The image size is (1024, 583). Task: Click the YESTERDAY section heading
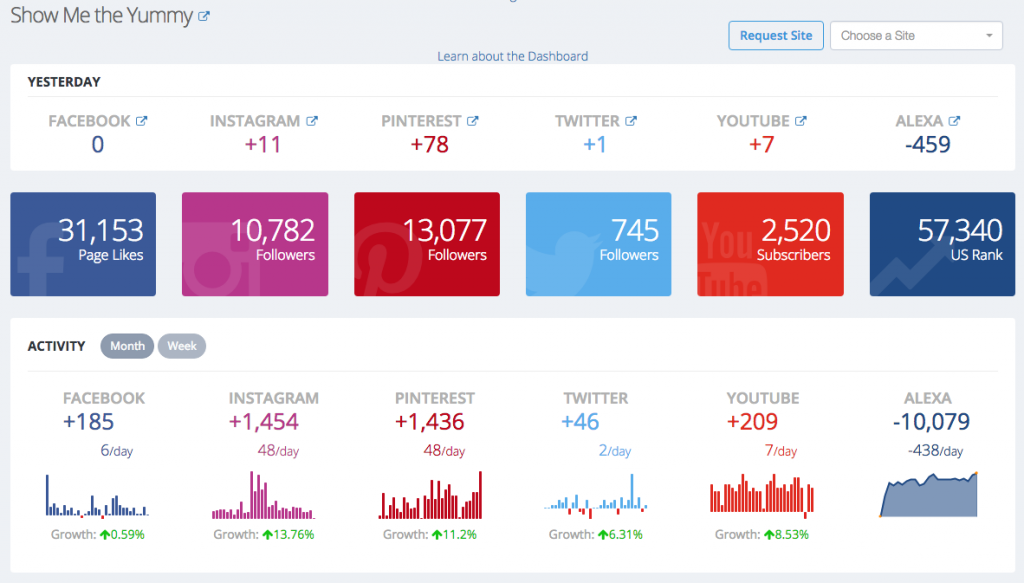click(x=64, y=82)
